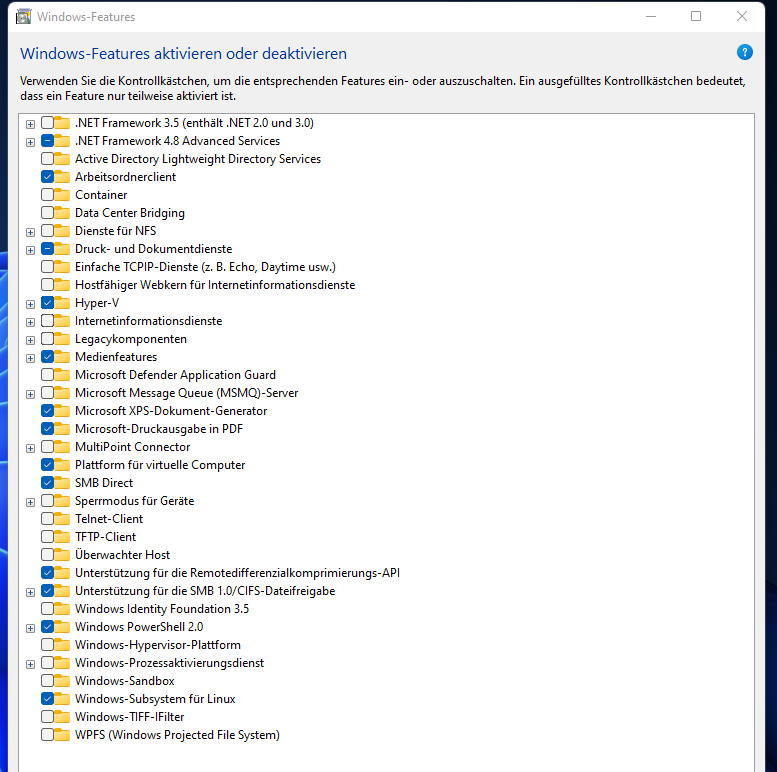Expand the Hyper-V tree node
777x772 pixels.
pyautogui.click(x=30, y=304)
